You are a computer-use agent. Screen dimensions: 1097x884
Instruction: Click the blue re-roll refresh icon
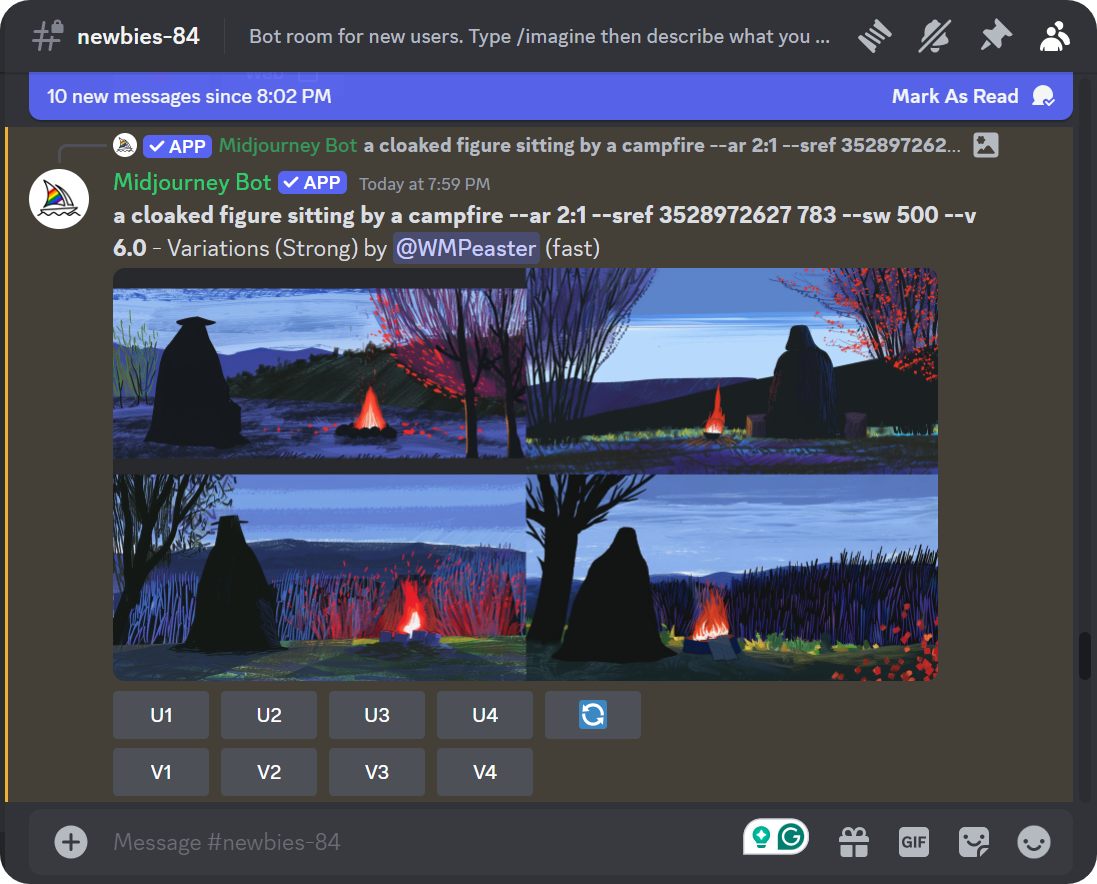point(593,715)
